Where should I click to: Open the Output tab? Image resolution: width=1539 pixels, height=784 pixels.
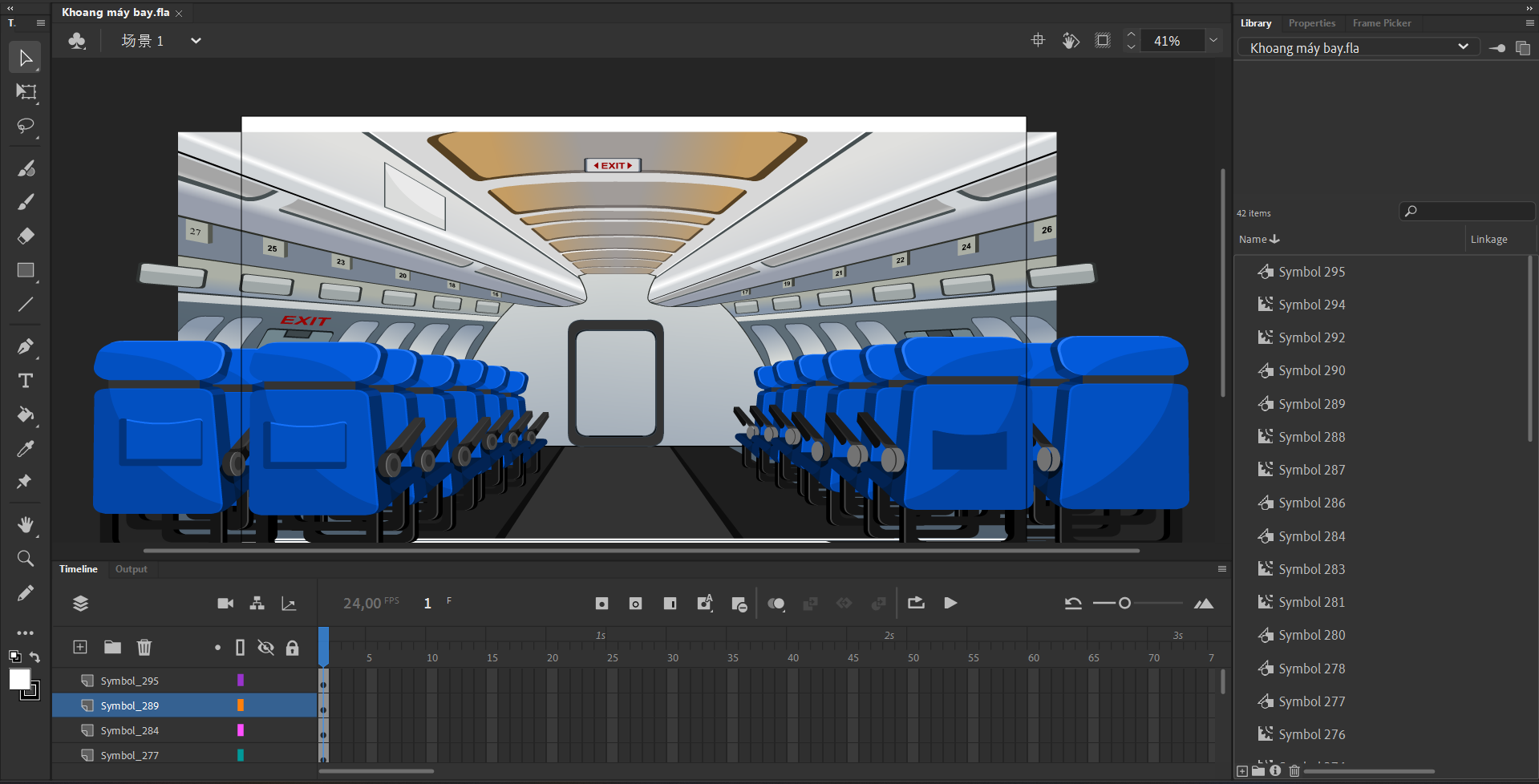pyautogui.click(x=131, y=569)
